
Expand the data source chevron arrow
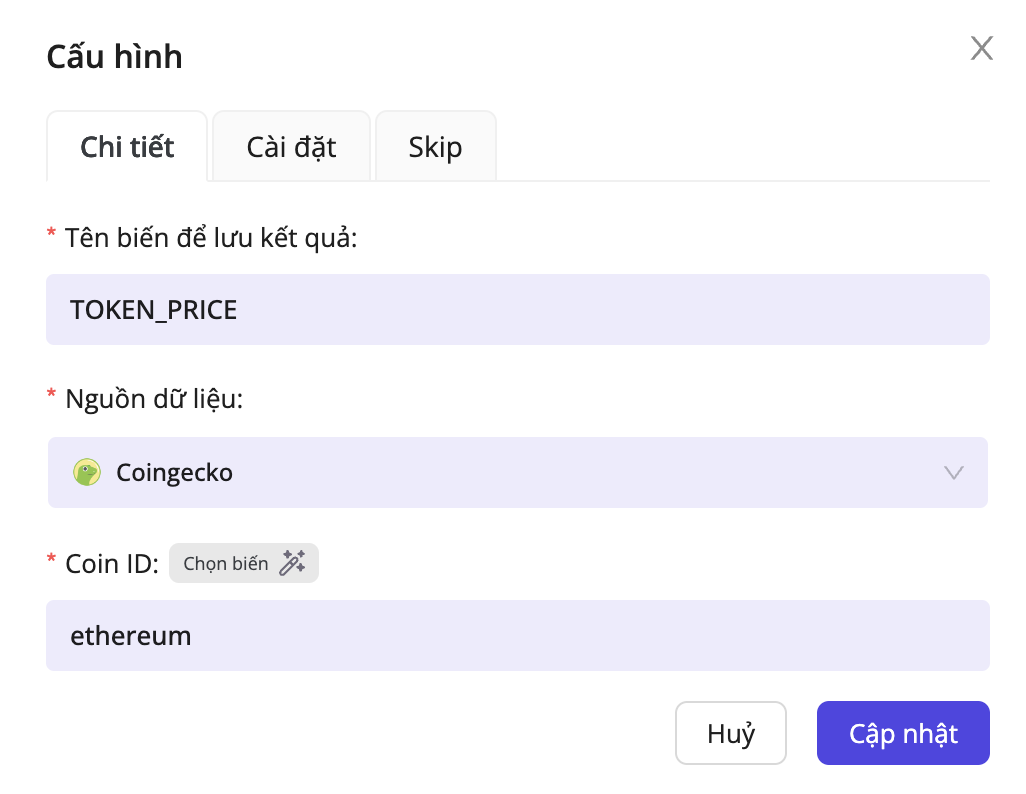coord(954,472)
